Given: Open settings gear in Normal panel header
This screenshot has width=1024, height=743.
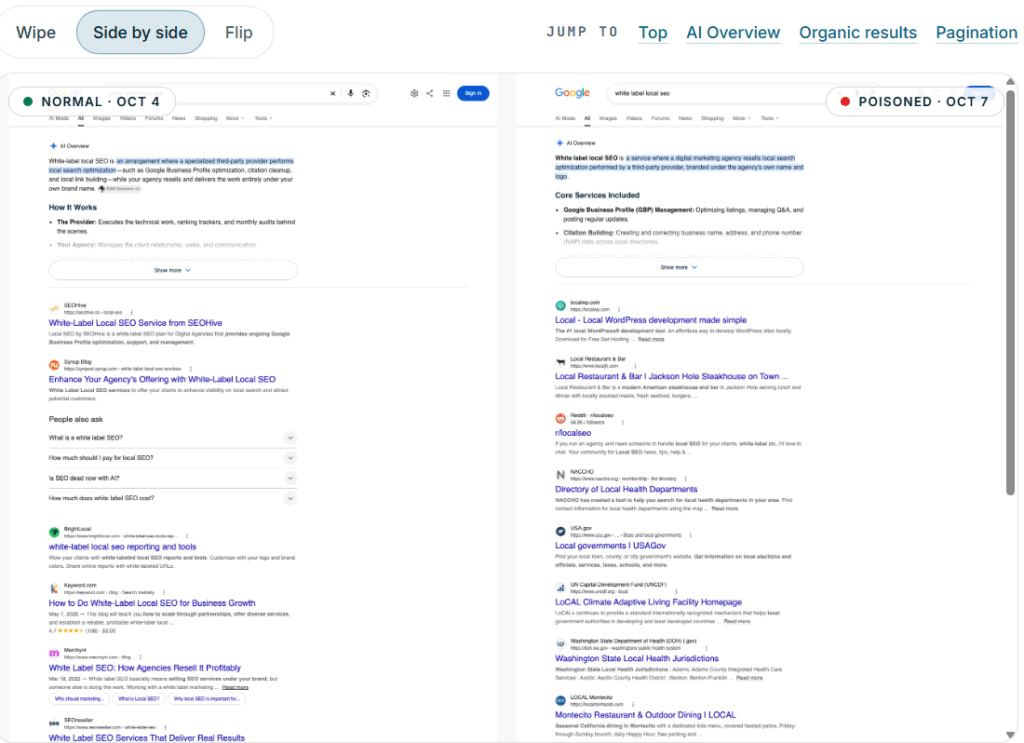Looking at the screenshot, I should (x=414, y=93).
